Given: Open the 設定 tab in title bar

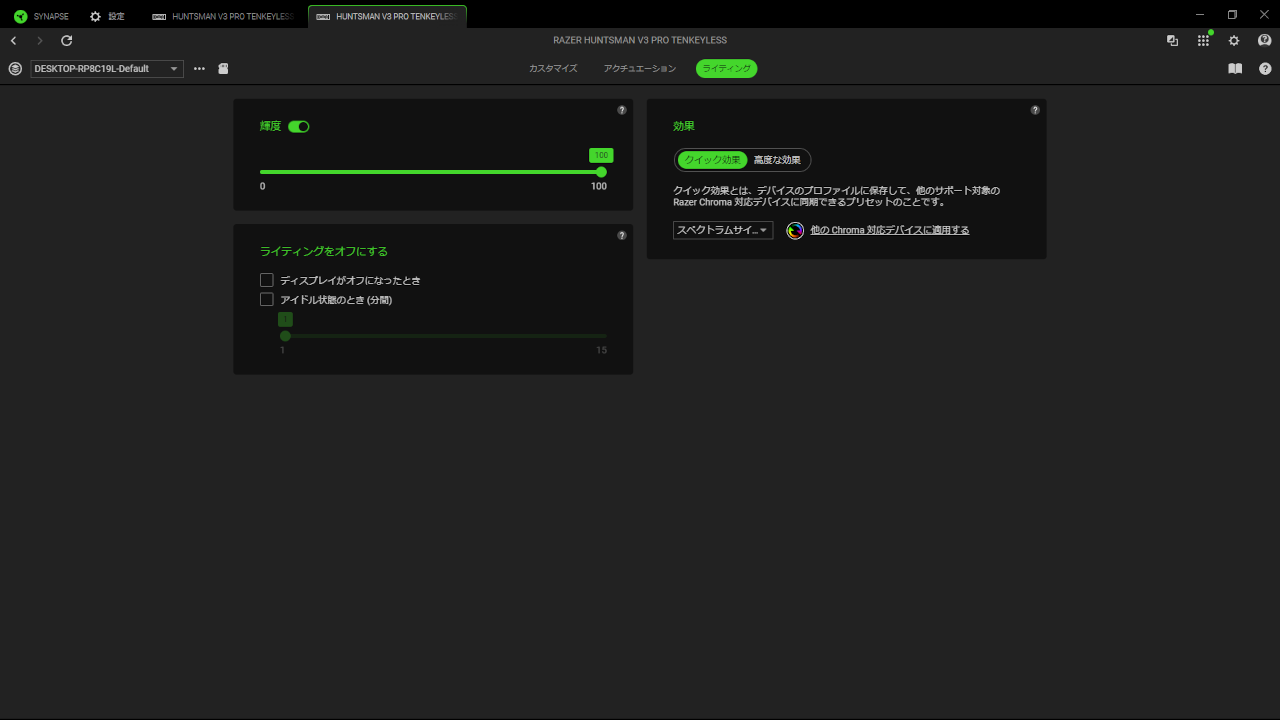Looking at the screenshot, I should tap(108, 17).
